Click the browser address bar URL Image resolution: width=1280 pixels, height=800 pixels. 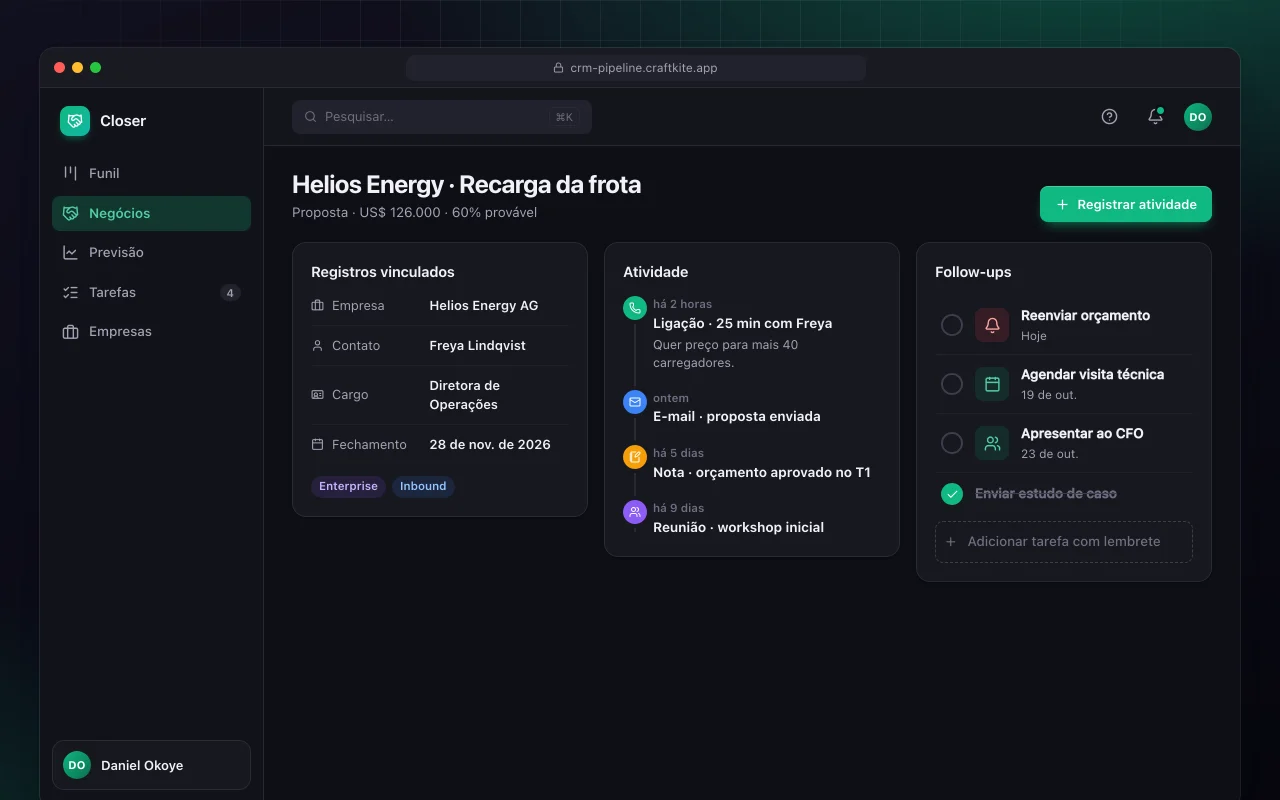[636, 68]
